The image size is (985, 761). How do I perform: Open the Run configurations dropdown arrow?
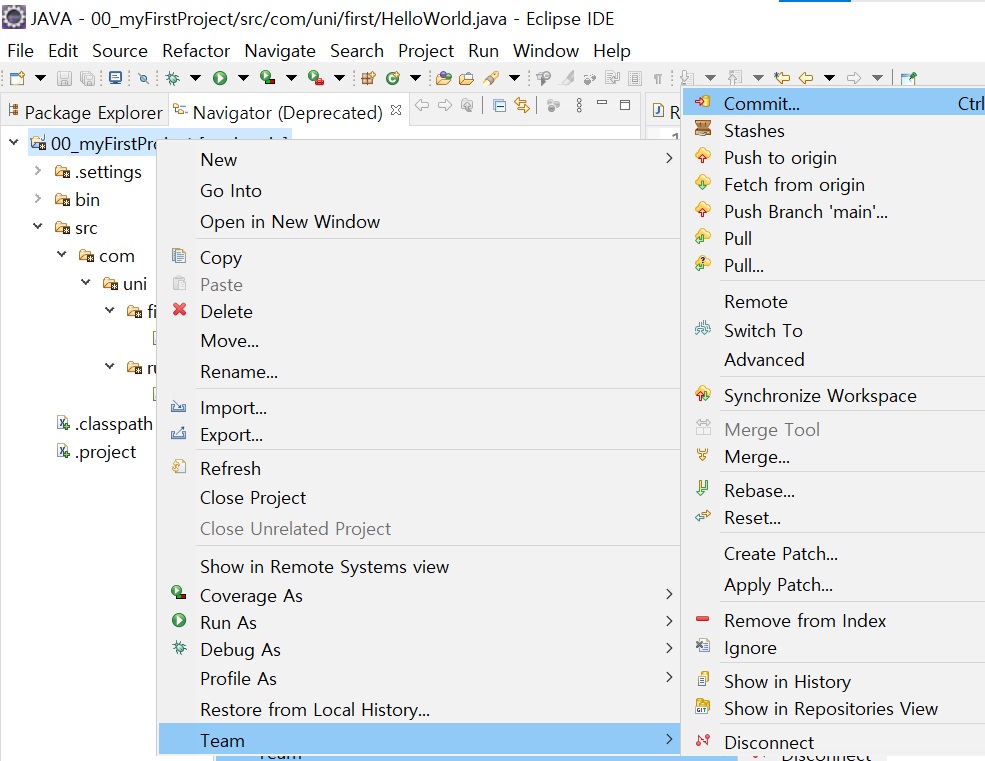pos(243,78)
